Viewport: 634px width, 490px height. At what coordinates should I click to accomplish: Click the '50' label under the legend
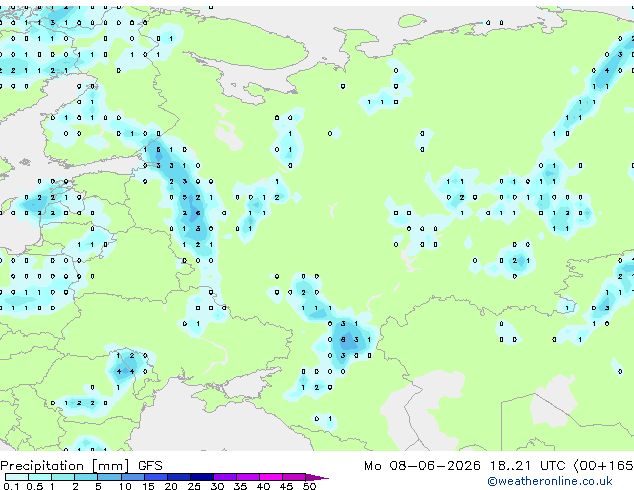pos(309,486)
